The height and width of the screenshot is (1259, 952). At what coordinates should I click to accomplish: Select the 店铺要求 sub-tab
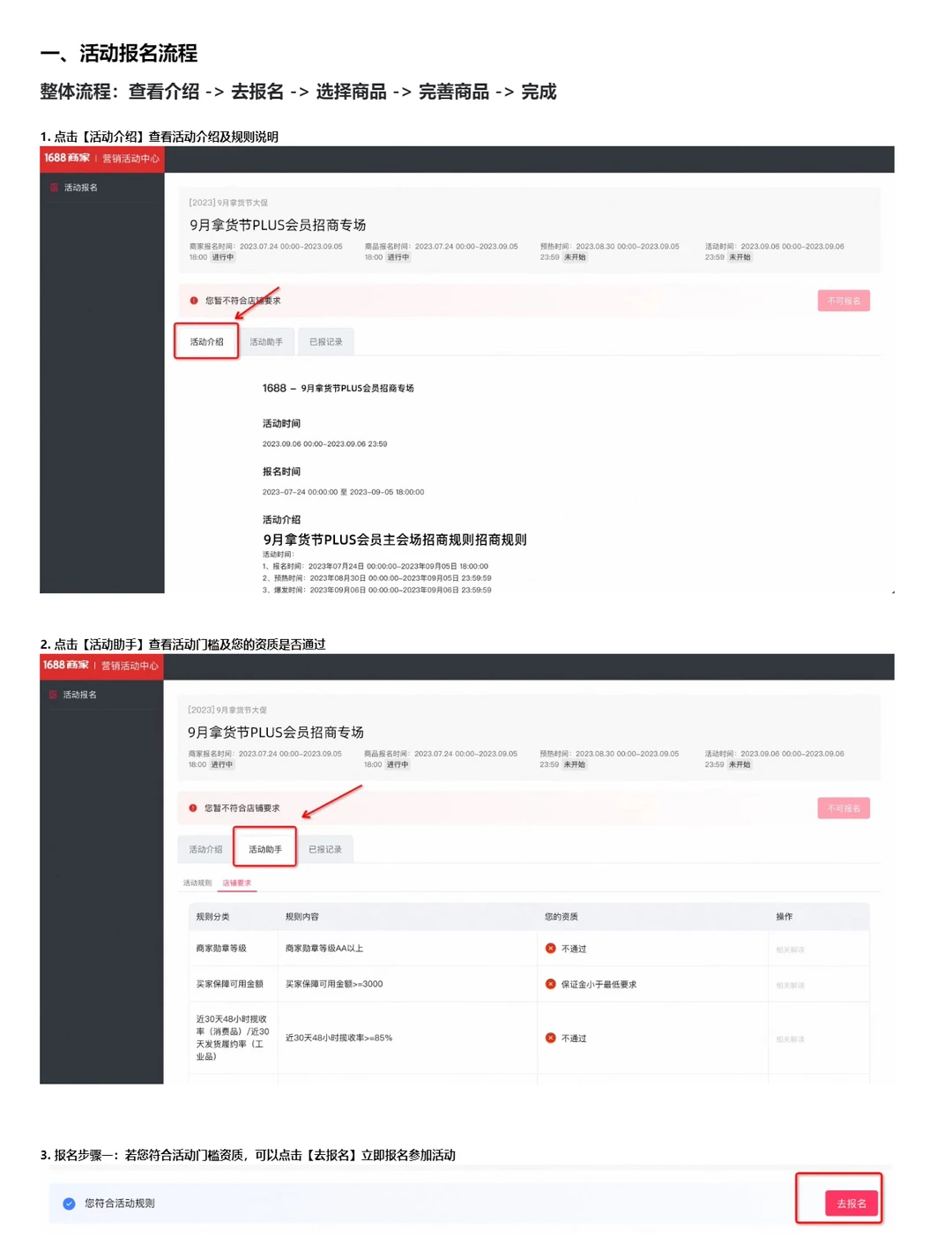237,883
